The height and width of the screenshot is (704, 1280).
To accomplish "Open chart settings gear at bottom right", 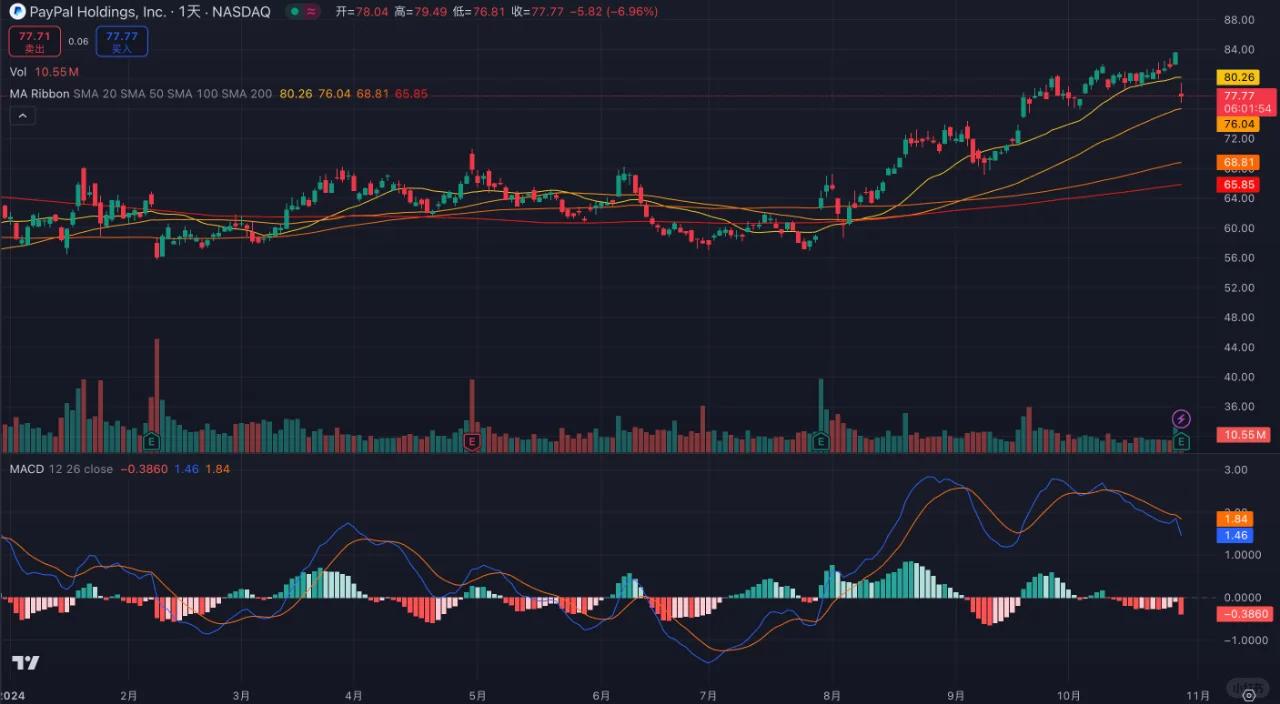I will 1249,696.
